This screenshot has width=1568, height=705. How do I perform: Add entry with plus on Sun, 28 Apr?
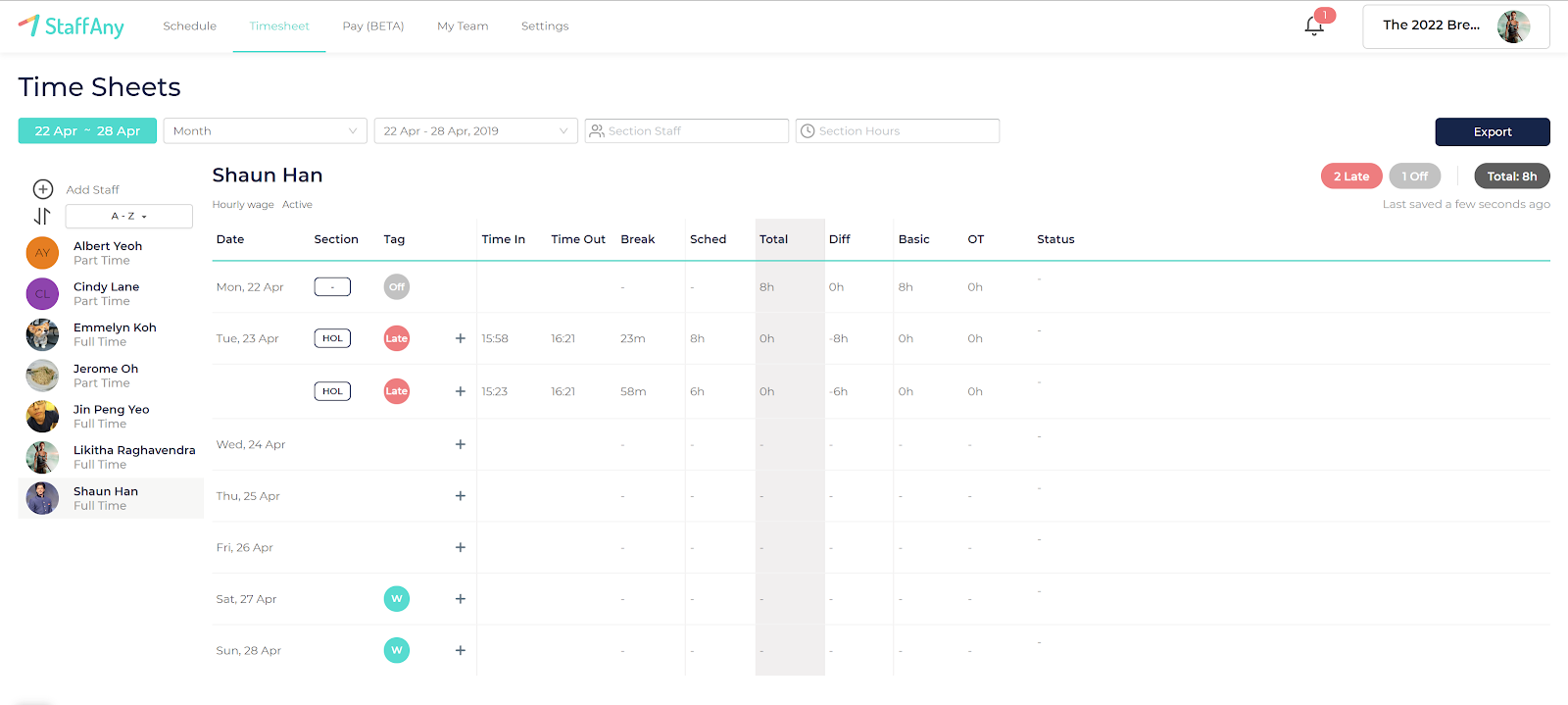[461, 650]
